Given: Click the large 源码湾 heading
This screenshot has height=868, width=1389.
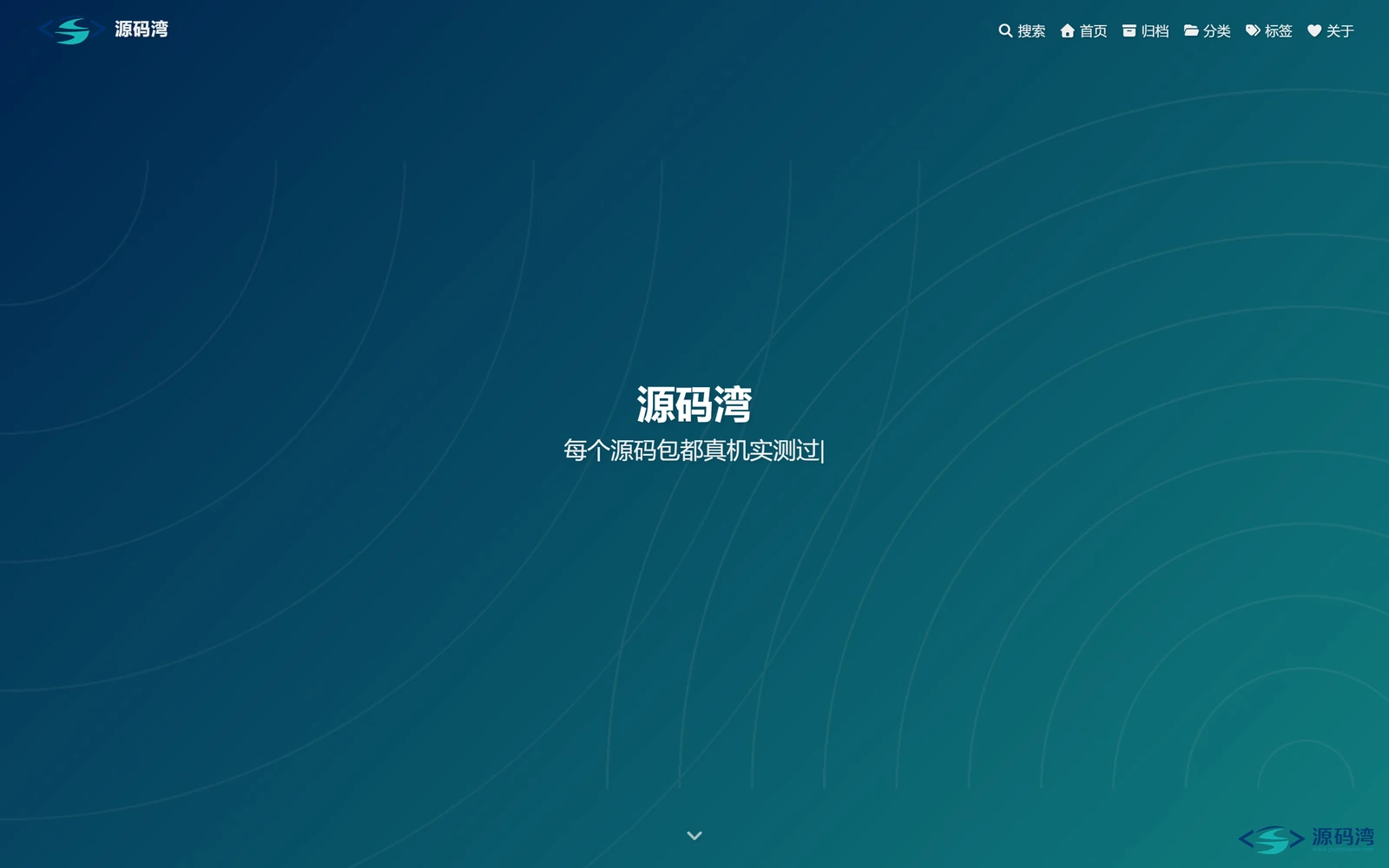Looking at the screenshot, I should coord(694,405).
